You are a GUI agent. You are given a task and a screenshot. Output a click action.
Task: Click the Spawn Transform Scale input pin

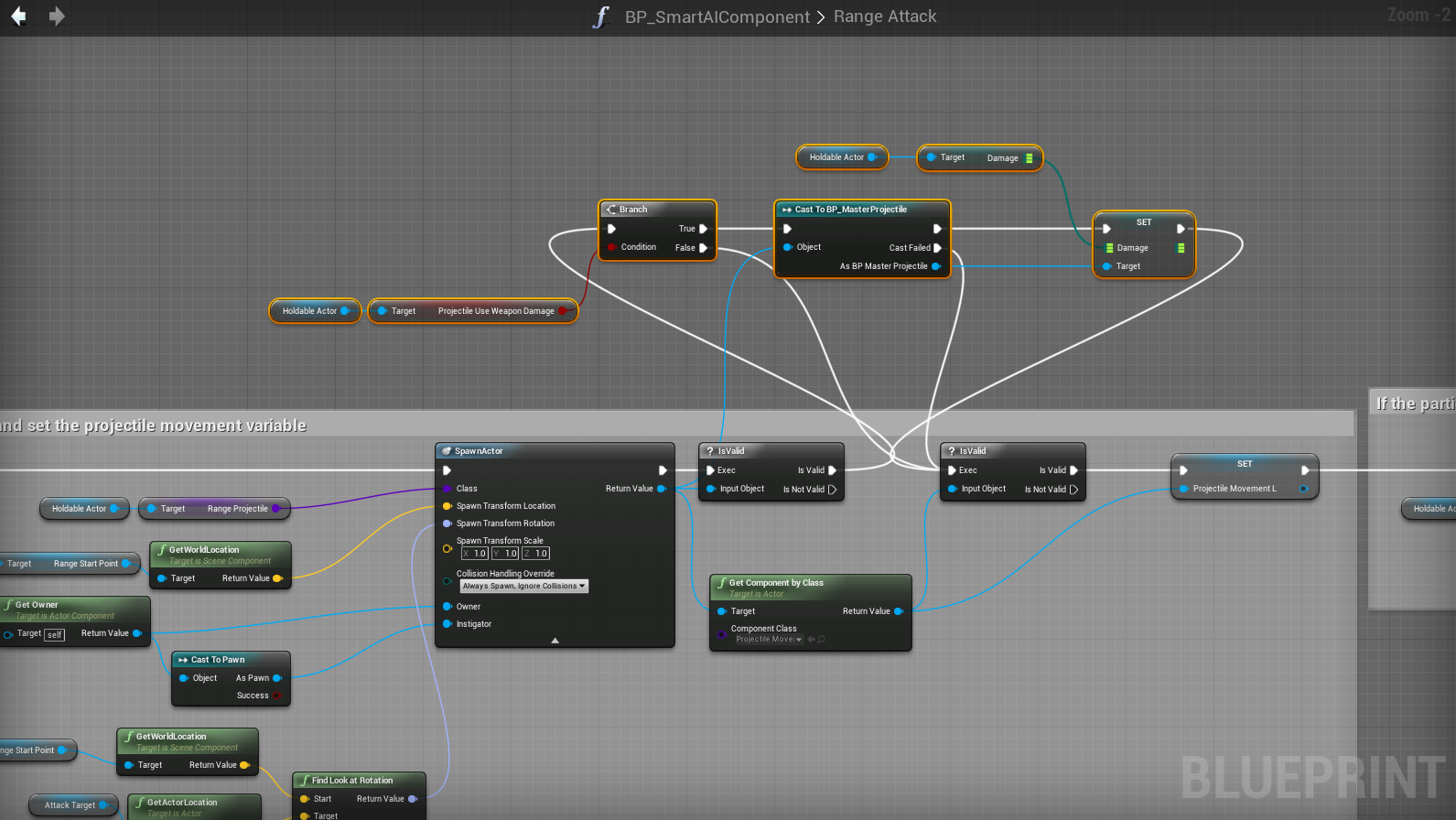point(448,549)
